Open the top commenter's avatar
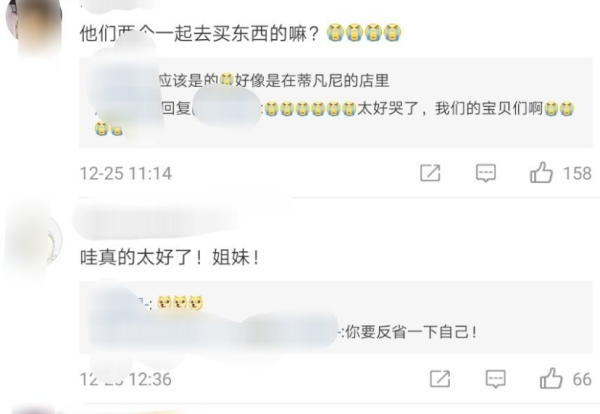Viewport: 600px width, 414px height. click(34, 23)
